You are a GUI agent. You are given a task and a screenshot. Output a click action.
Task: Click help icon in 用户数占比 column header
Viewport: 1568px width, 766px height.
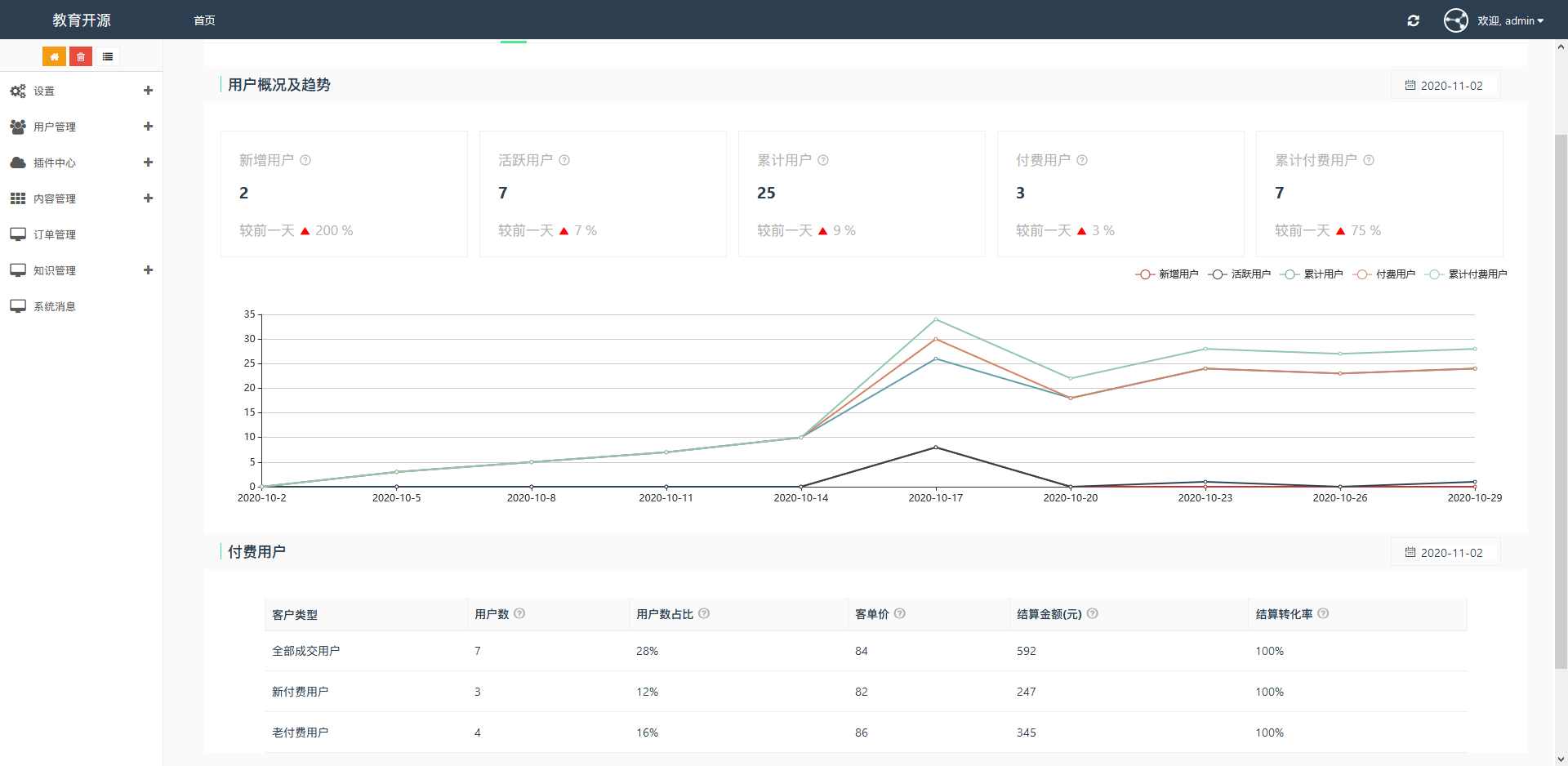pyautogui.click(x=704, y=613)
